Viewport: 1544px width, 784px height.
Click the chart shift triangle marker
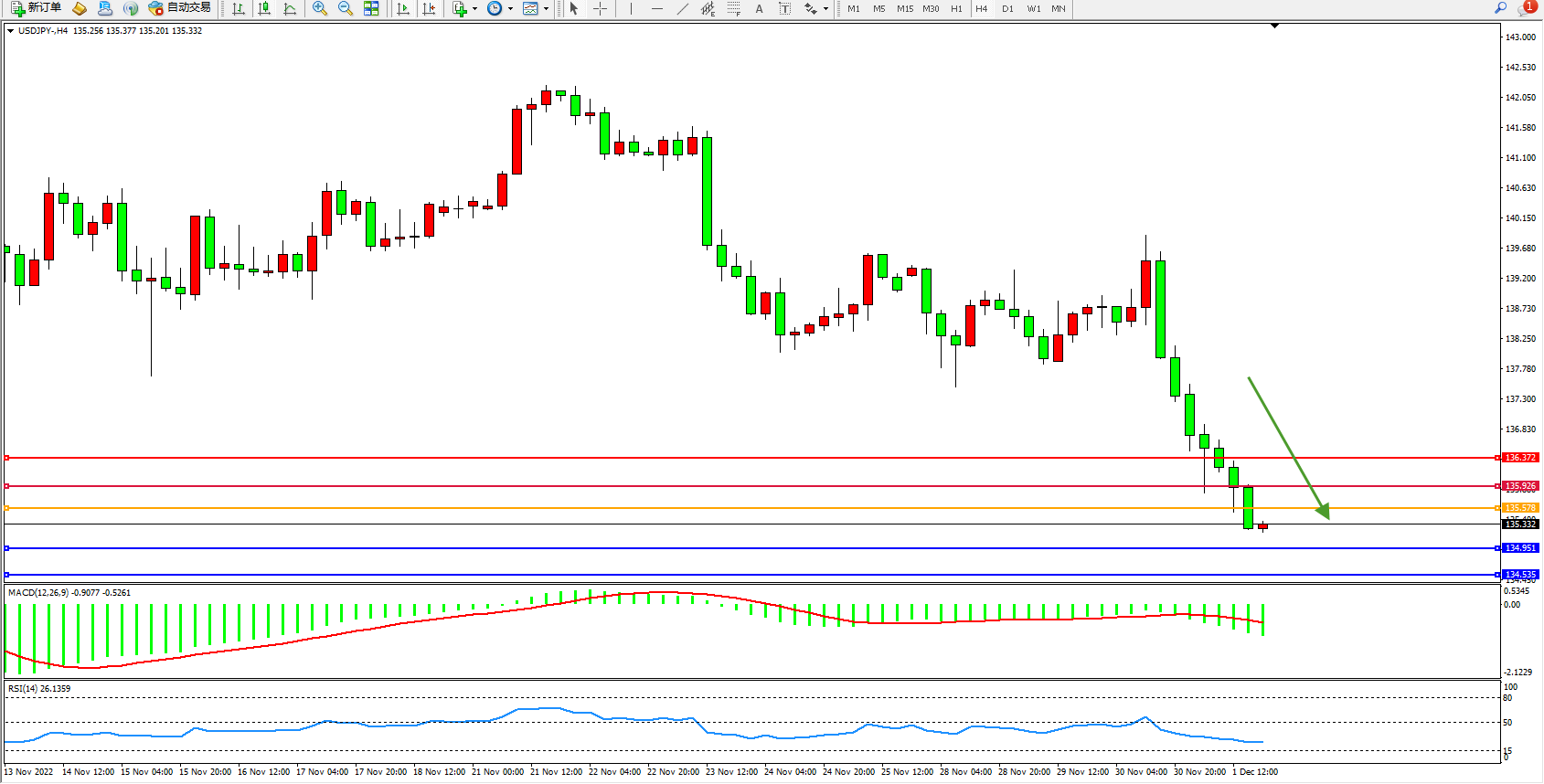coord(1274,26)
